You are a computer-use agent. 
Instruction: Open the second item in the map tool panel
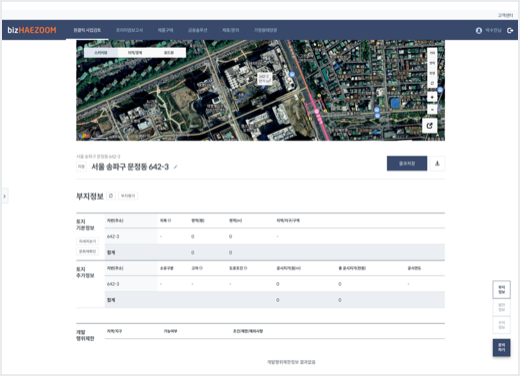[432, 63]
